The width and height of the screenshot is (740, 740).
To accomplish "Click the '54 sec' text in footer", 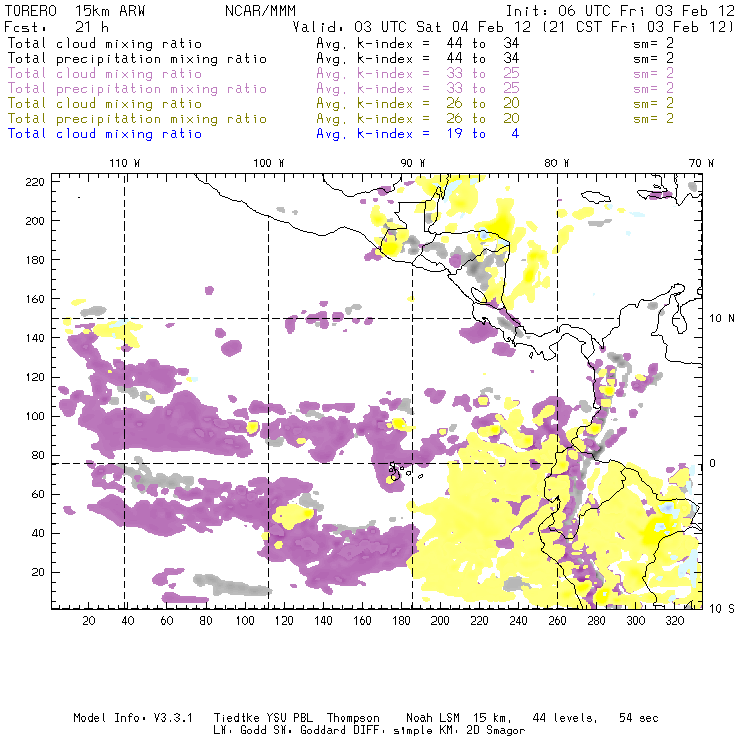I will (639, 718).
